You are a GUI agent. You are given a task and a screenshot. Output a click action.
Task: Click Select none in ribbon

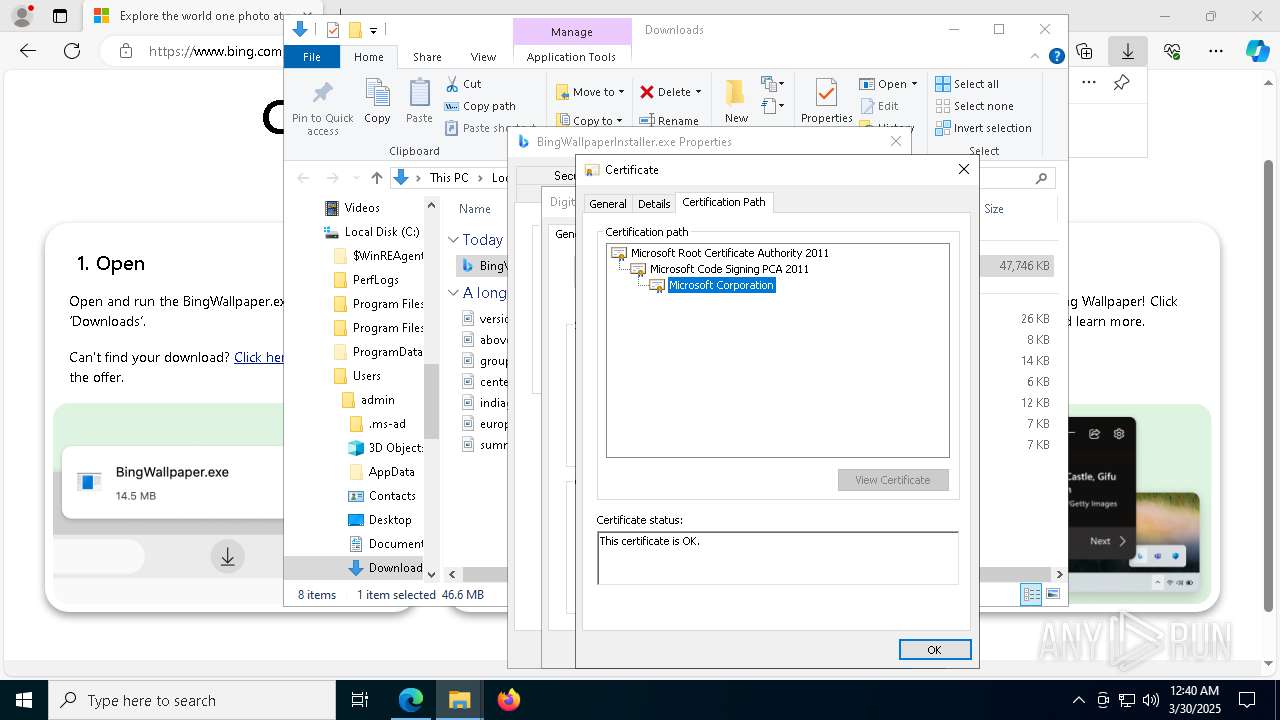(974, 106)
